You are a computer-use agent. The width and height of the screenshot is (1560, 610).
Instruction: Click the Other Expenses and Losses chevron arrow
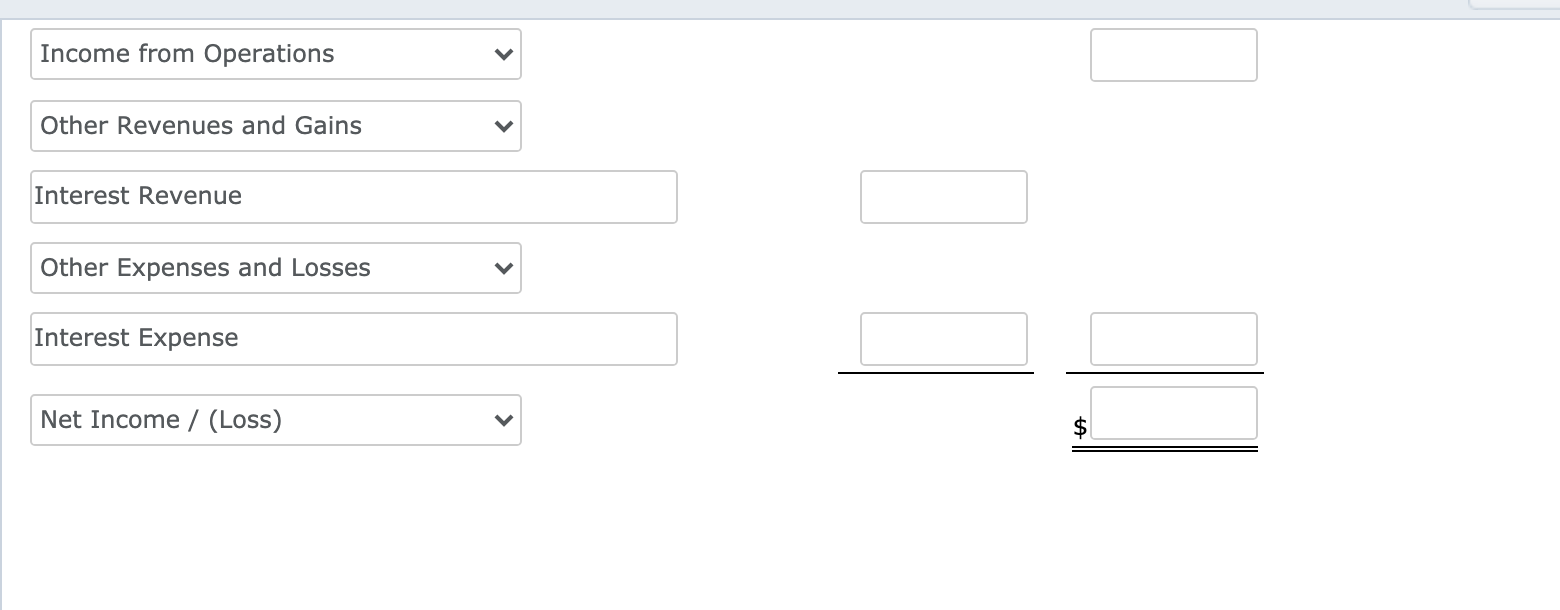pos(504,268)
